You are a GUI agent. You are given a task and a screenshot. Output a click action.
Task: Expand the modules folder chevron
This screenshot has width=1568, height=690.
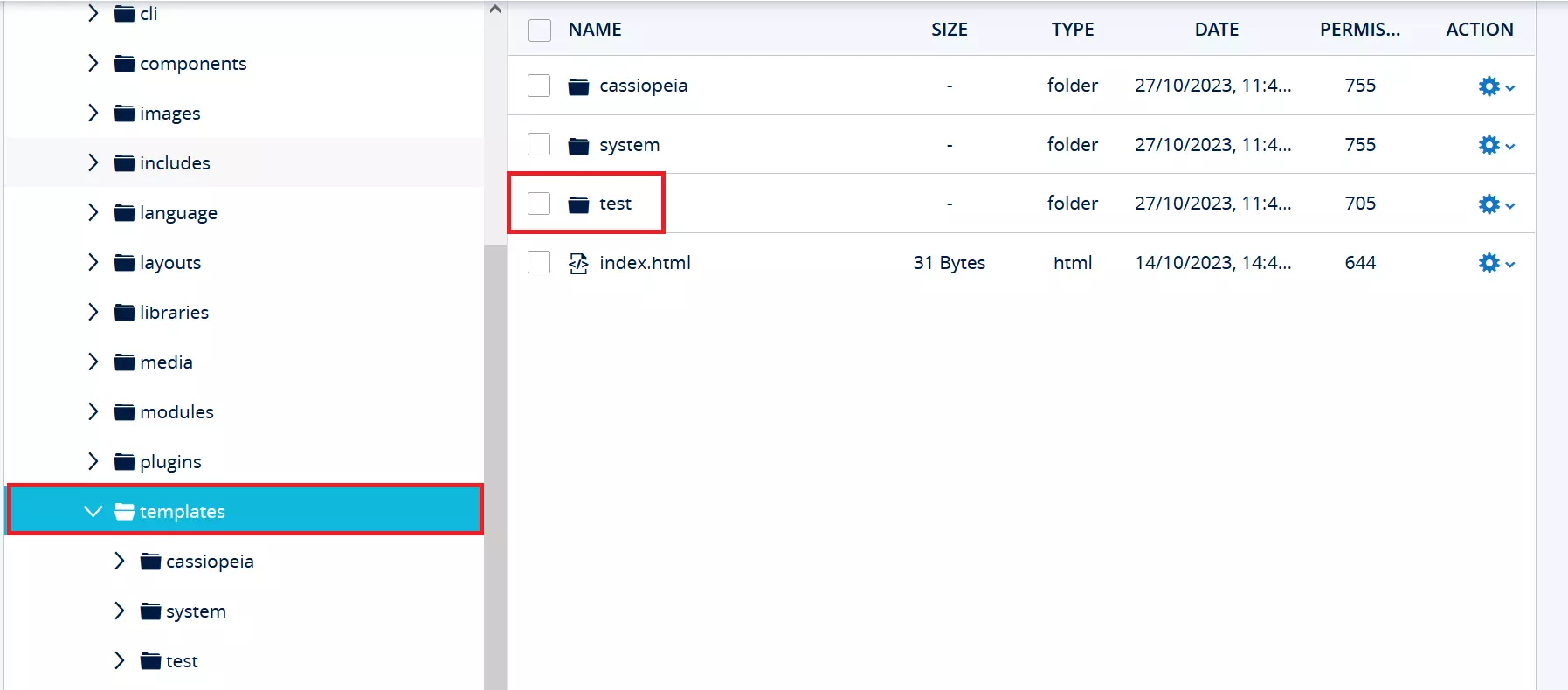[93, 411]
